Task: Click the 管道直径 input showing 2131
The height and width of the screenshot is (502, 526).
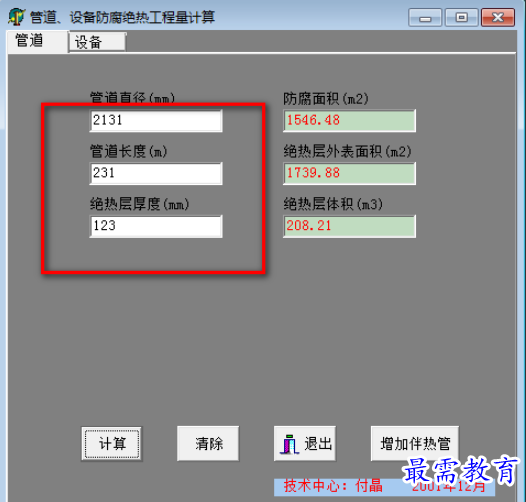Action: [x=156, y=120]
